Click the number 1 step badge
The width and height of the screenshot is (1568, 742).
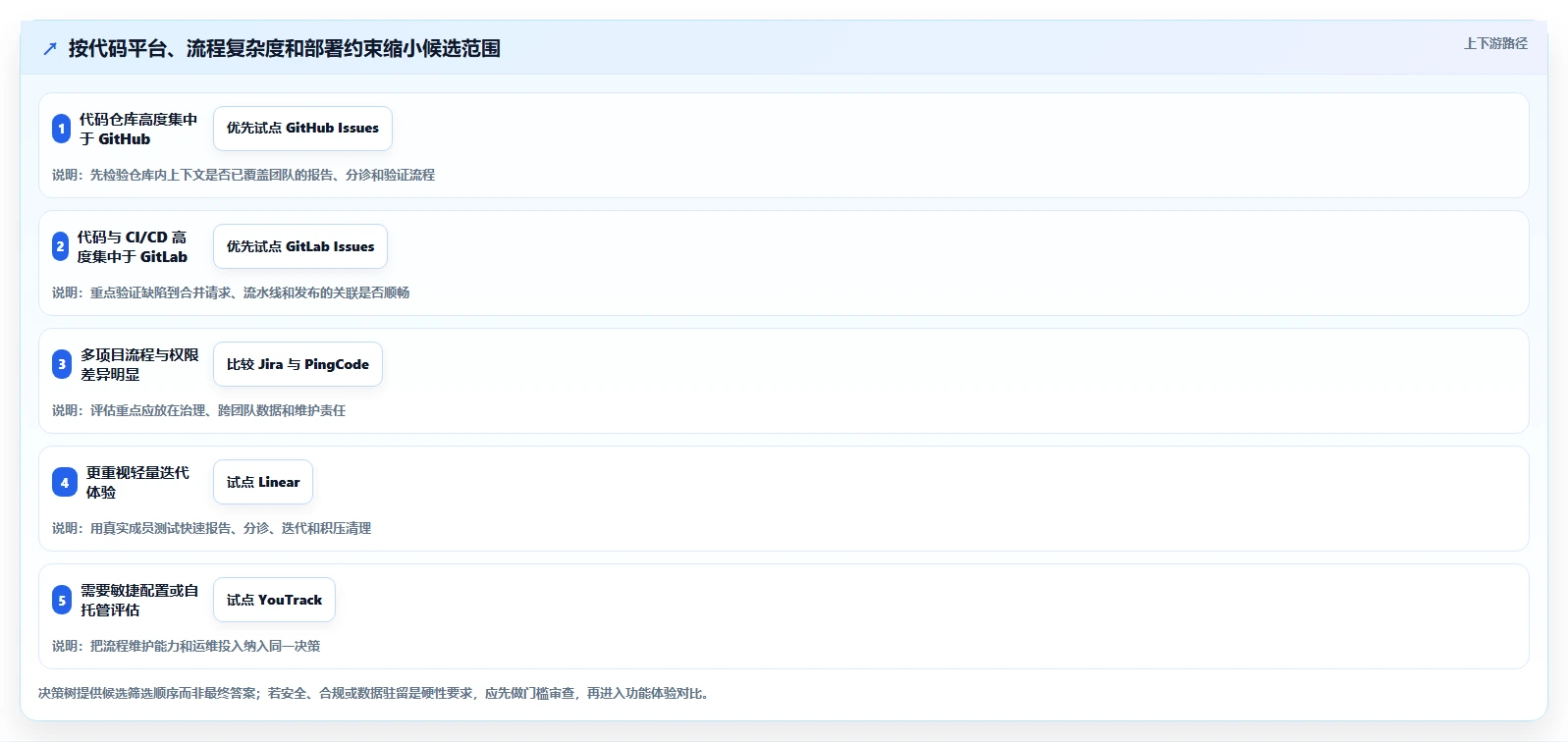[x=61, y=129]
